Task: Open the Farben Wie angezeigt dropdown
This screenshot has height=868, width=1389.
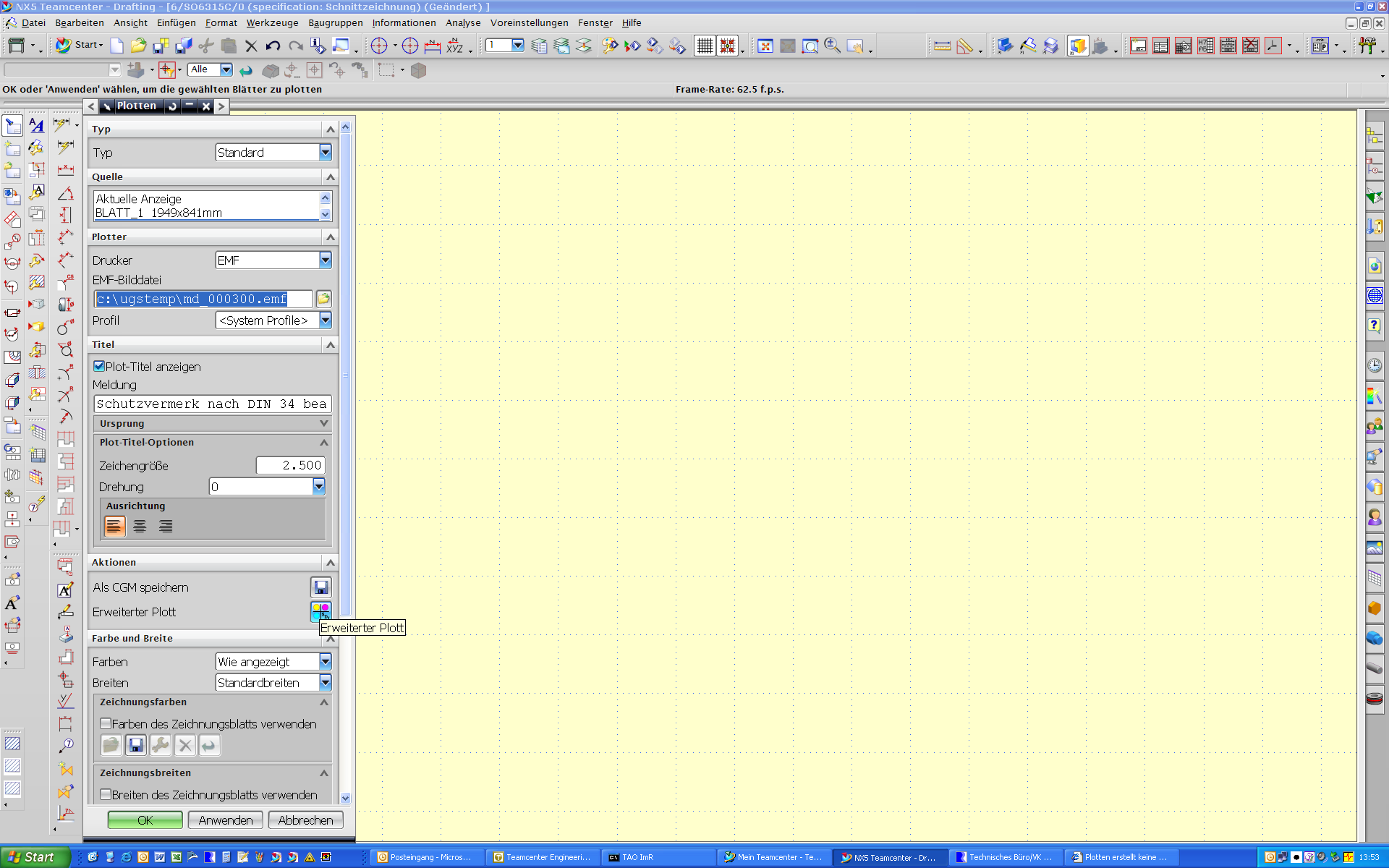Action: (x=325, y=661)
